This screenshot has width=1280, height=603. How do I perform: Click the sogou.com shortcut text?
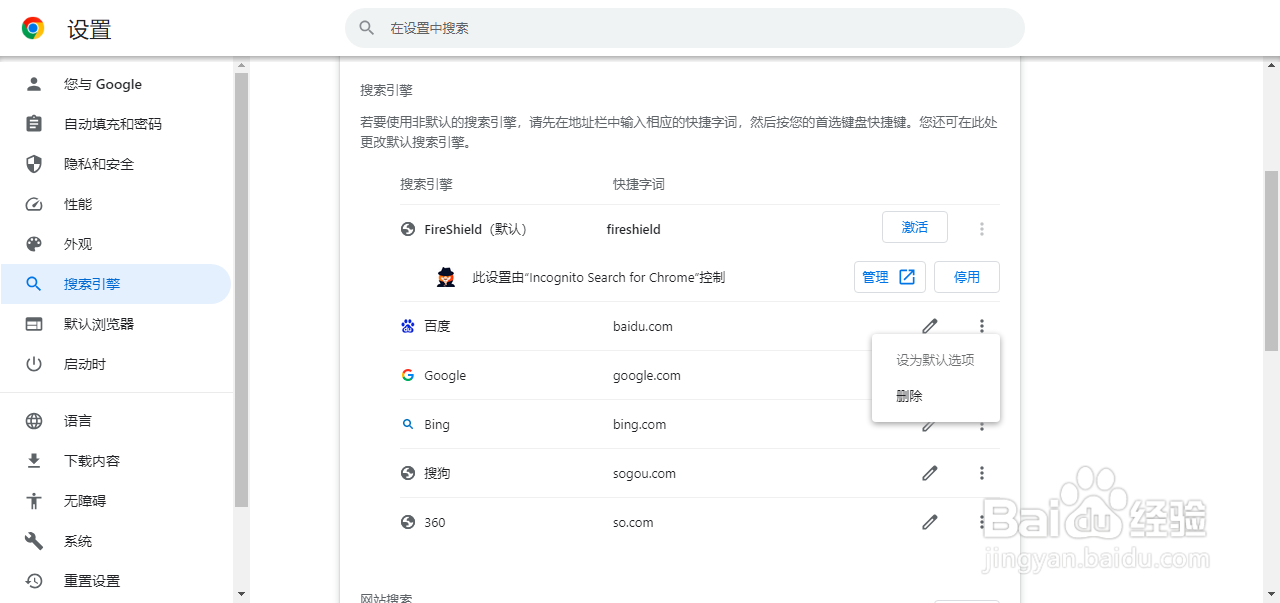click(645, 473)
